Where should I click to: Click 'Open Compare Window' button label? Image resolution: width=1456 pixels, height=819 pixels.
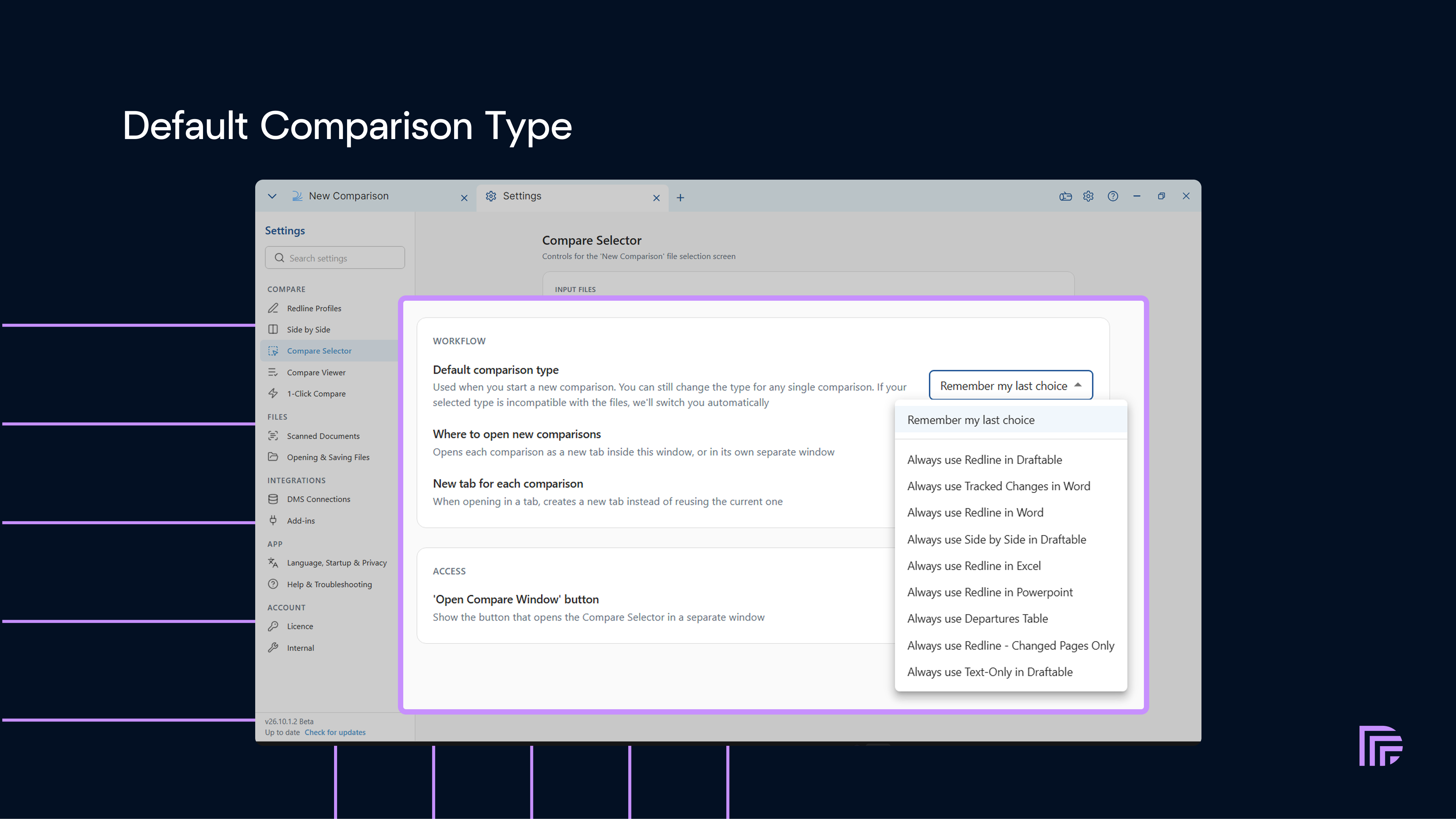pos(515,599)
